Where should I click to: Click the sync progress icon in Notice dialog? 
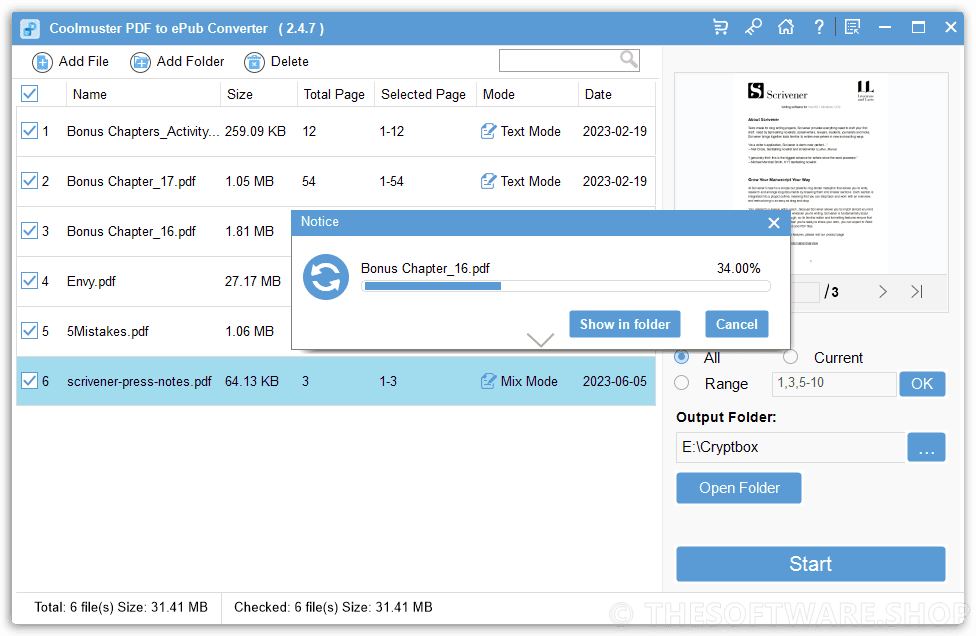coord(326,277)
